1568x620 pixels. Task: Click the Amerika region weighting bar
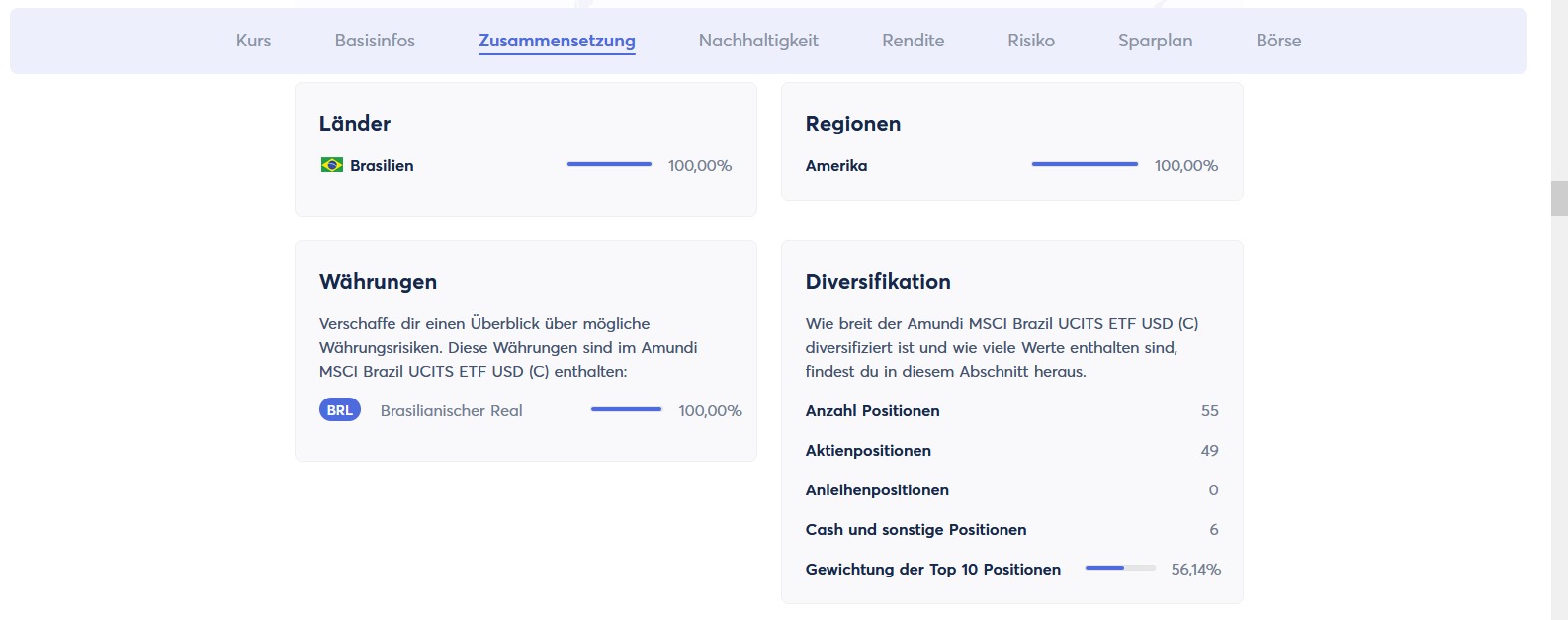(1085, 164)
